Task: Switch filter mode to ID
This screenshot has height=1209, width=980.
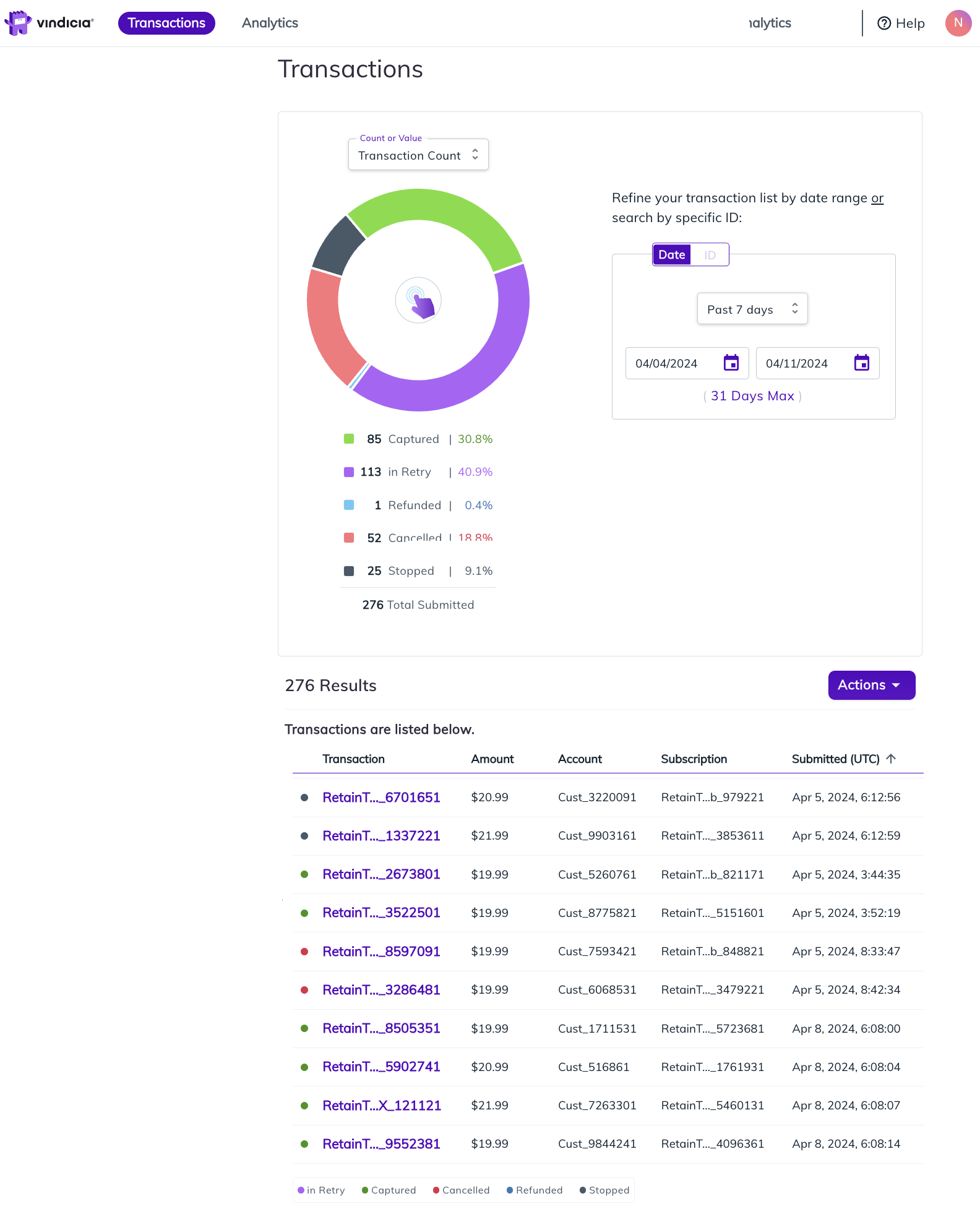Action: (x=710, y=255)
